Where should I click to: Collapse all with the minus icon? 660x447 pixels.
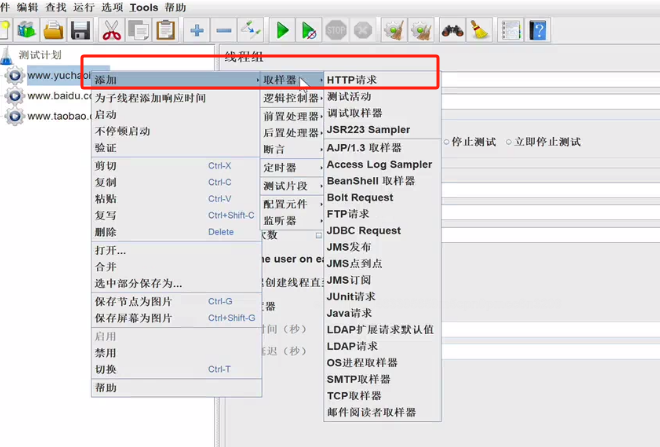click(x=224, y=30)
